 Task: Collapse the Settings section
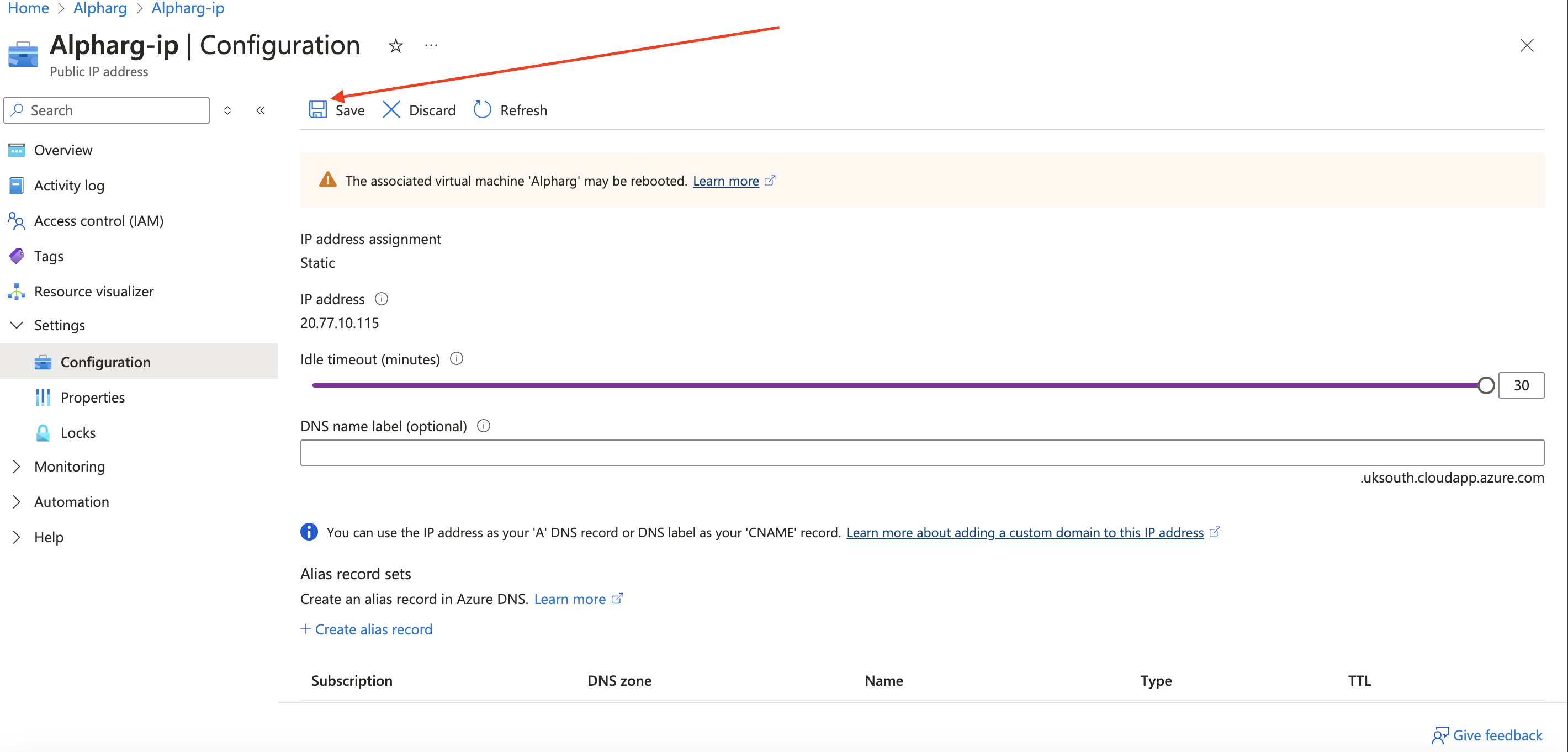pyautogui.click(x=17, y=325)
